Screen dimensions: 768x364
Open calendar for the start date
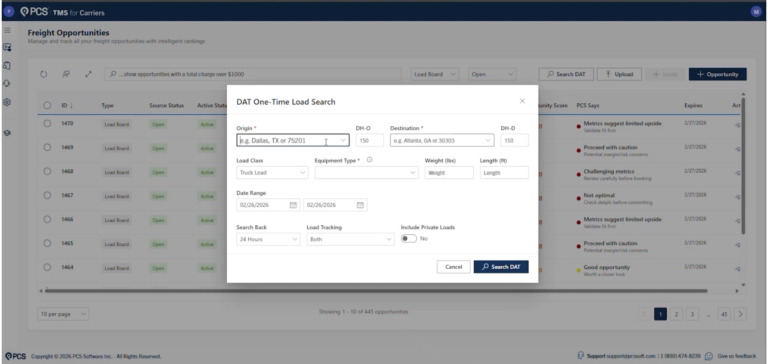(x=293, y=205)
